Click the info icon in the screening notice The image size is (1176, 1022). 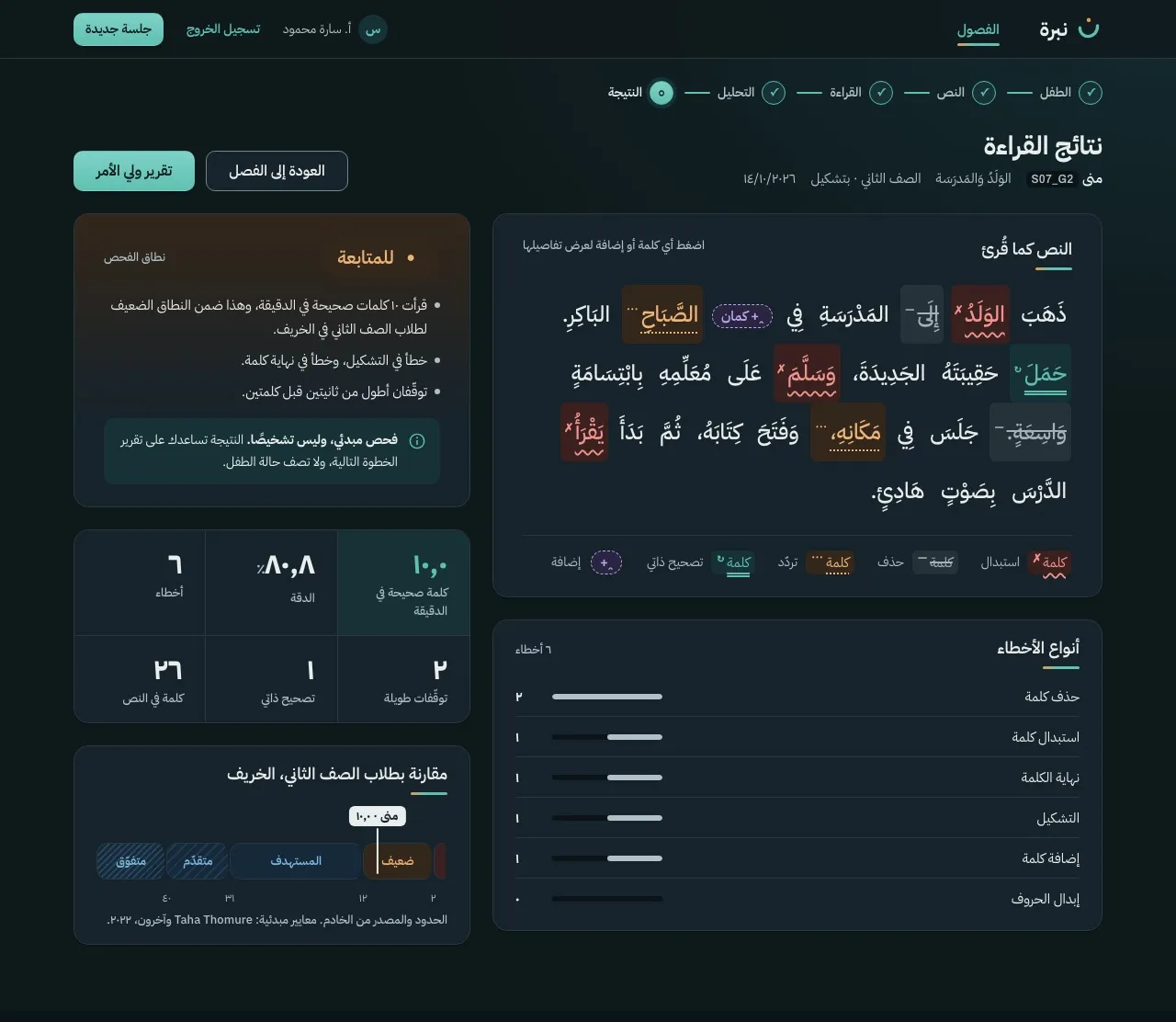[417, 441]
